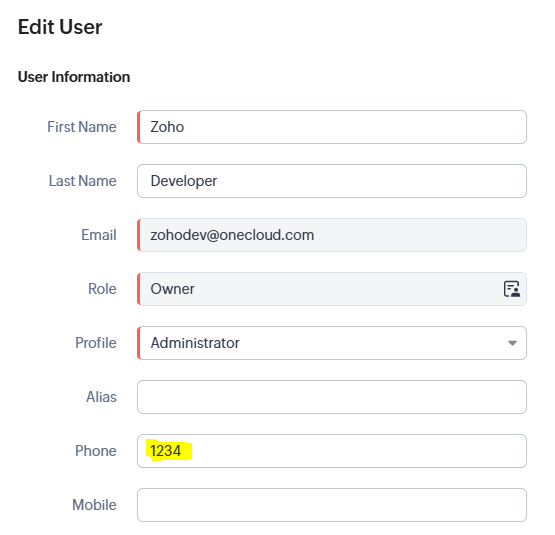Image resolution: width=555 pixels, height=535 pixels.
Task: Focus the empty Mobile input field
Action: (332, 505)
